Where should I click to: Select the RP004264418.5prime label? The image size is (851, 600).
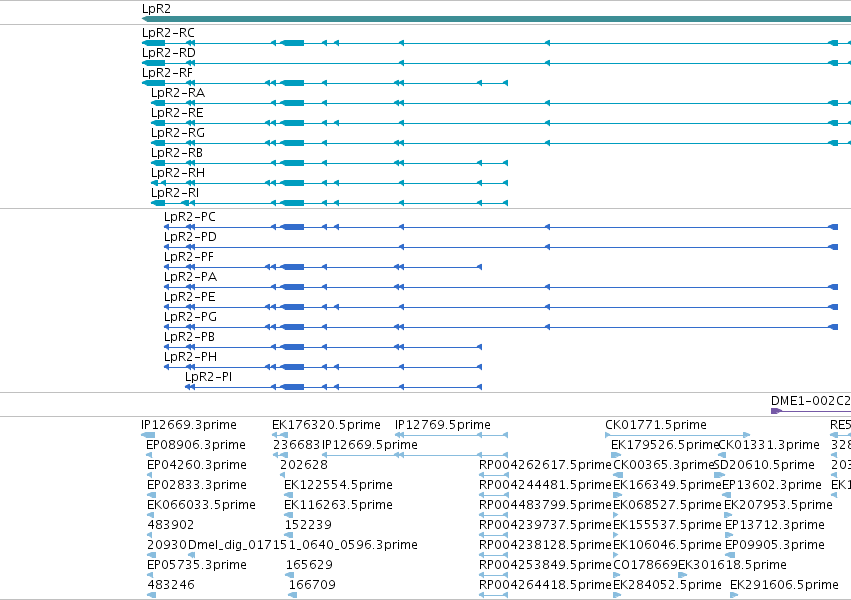tap(545, 585)
